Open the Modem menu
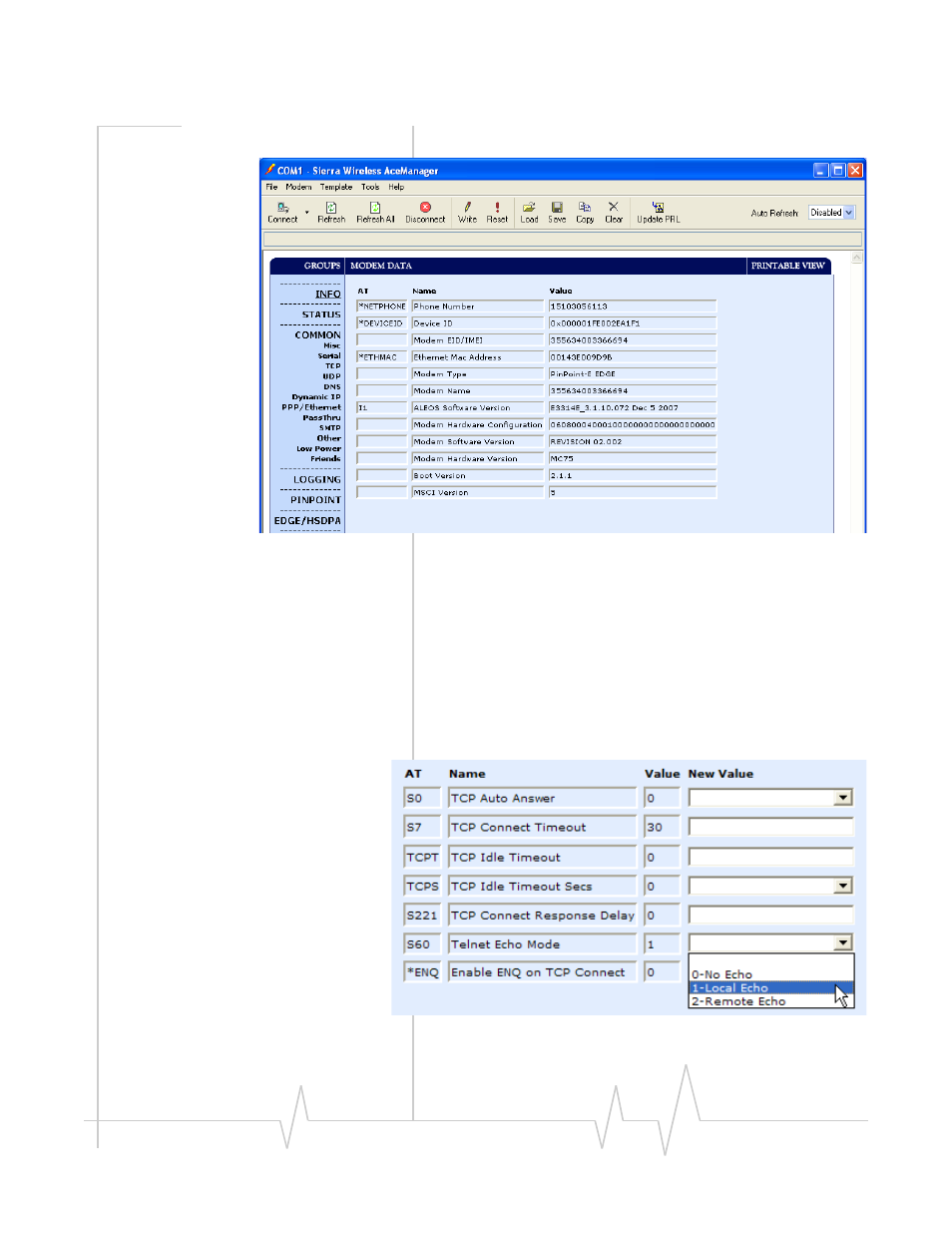Viewport: 952px width, 1233px height. tap(298, 187)
